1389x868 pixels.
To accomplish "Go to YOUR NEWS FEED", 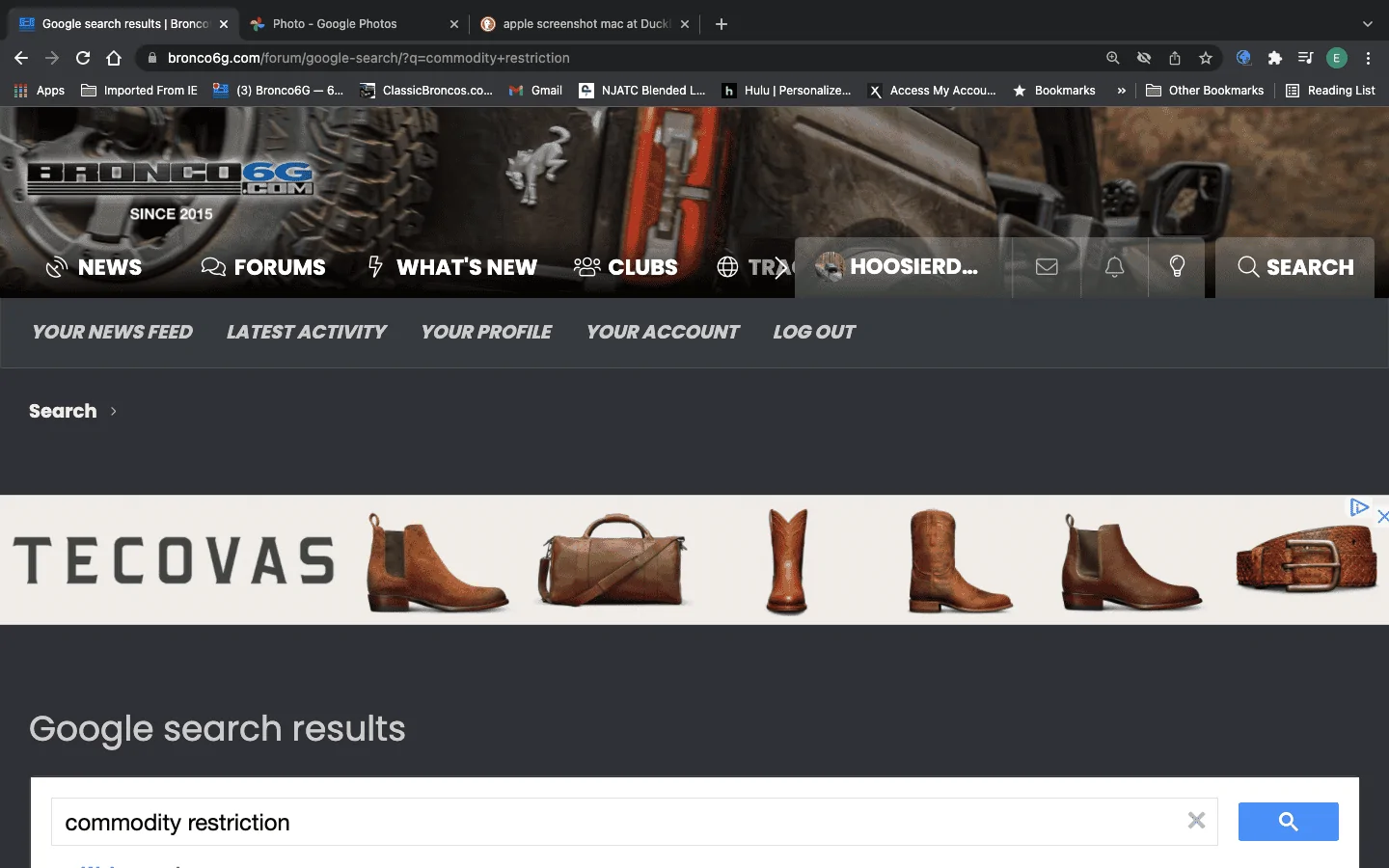I will coord(113,332).
